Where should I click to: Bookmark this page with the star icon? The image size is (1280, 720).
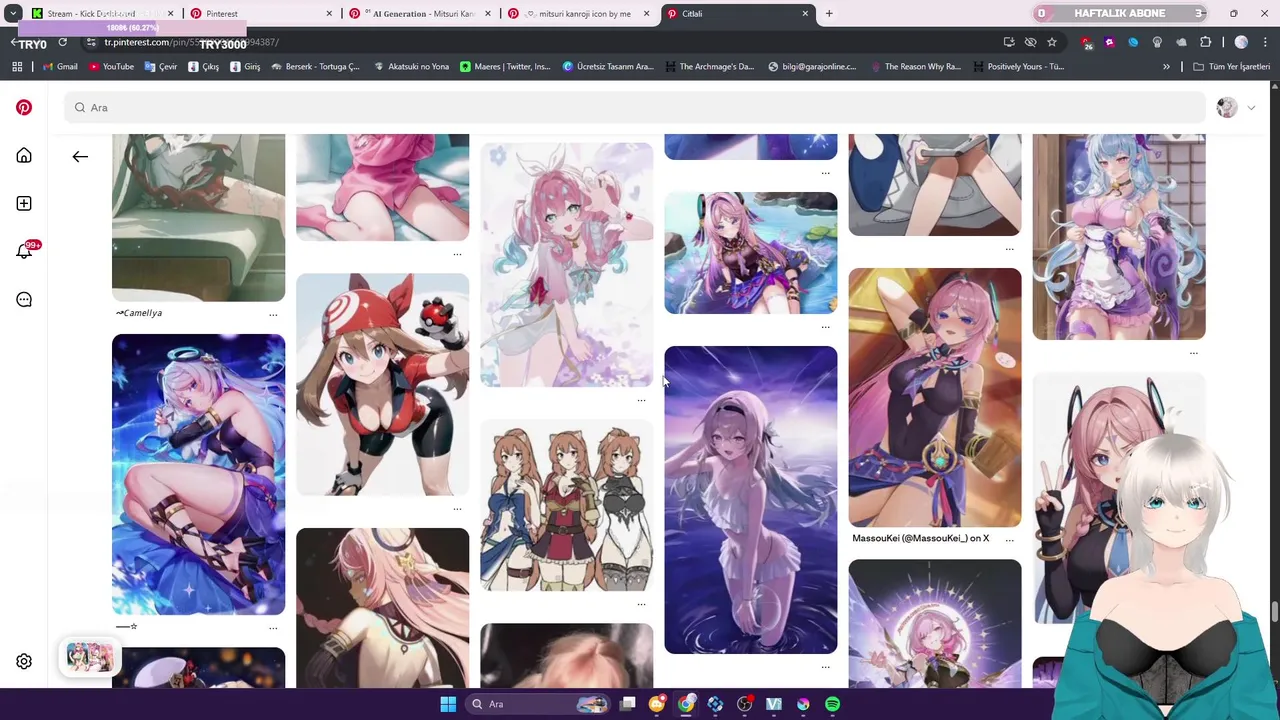(1051, 42)
